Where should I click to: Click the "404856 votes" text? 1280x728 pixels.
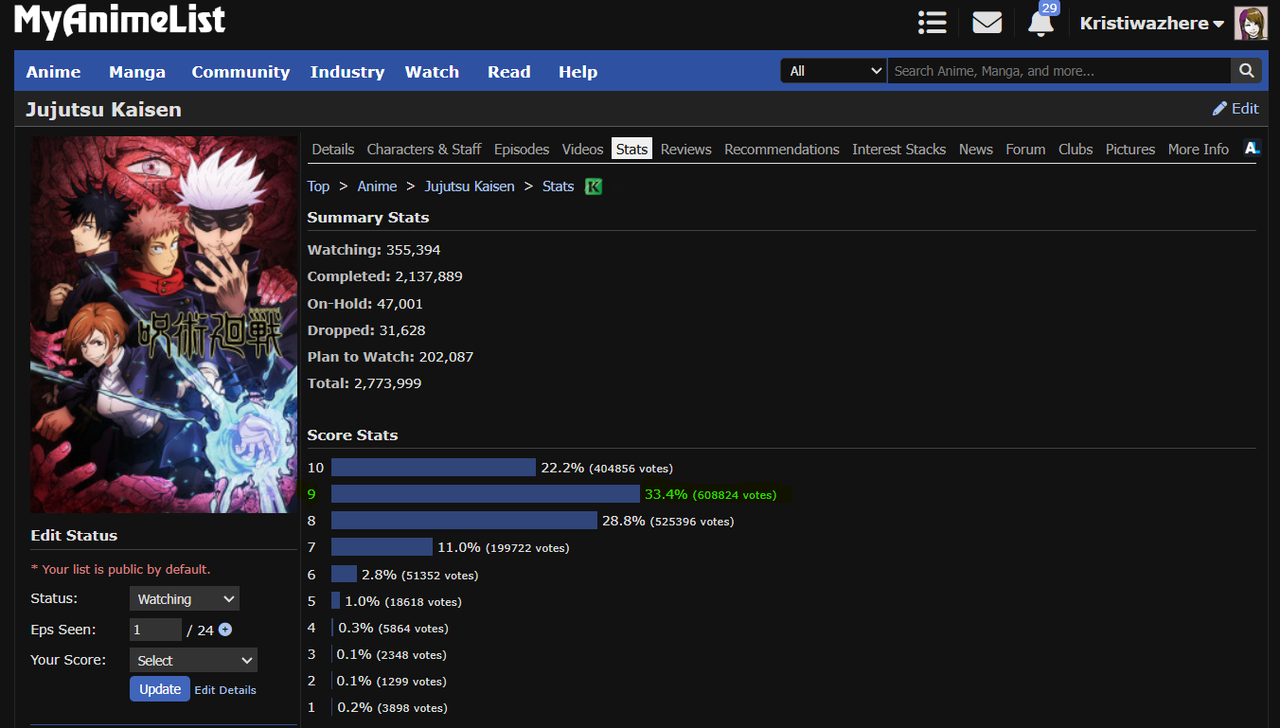[631, 468]
